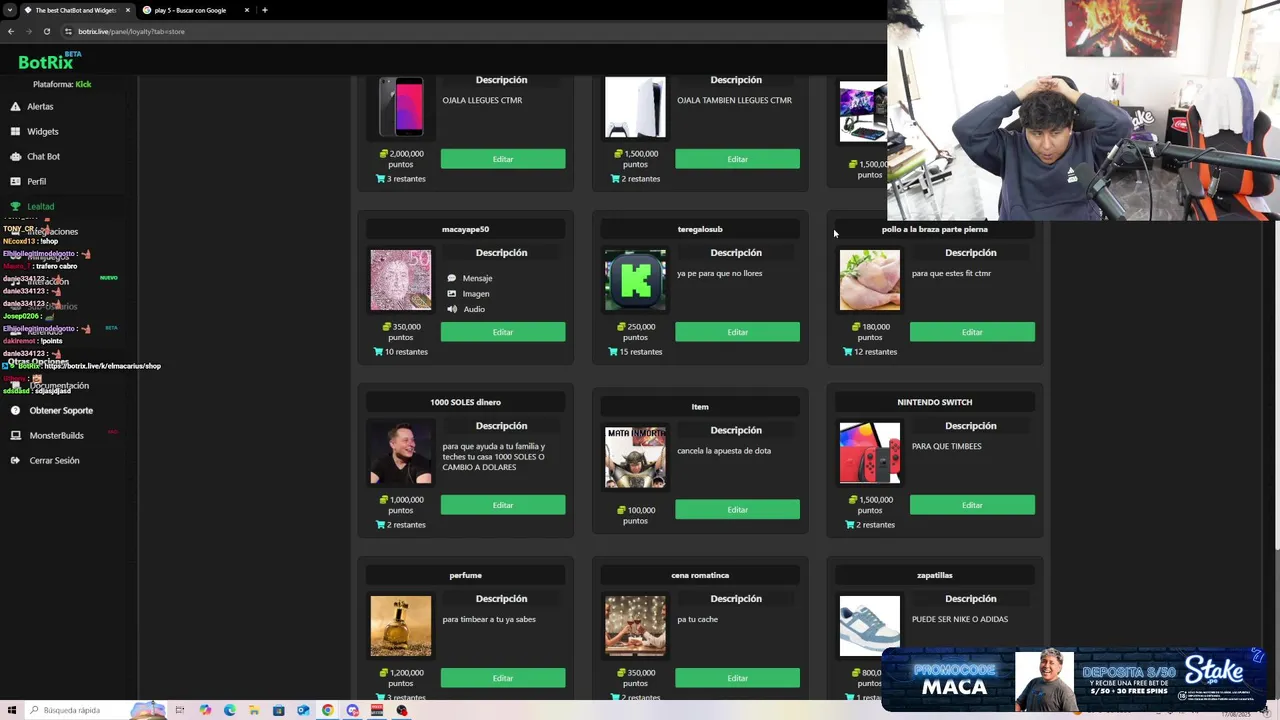Switch to Chrome on the taskbar

[327, 710]
